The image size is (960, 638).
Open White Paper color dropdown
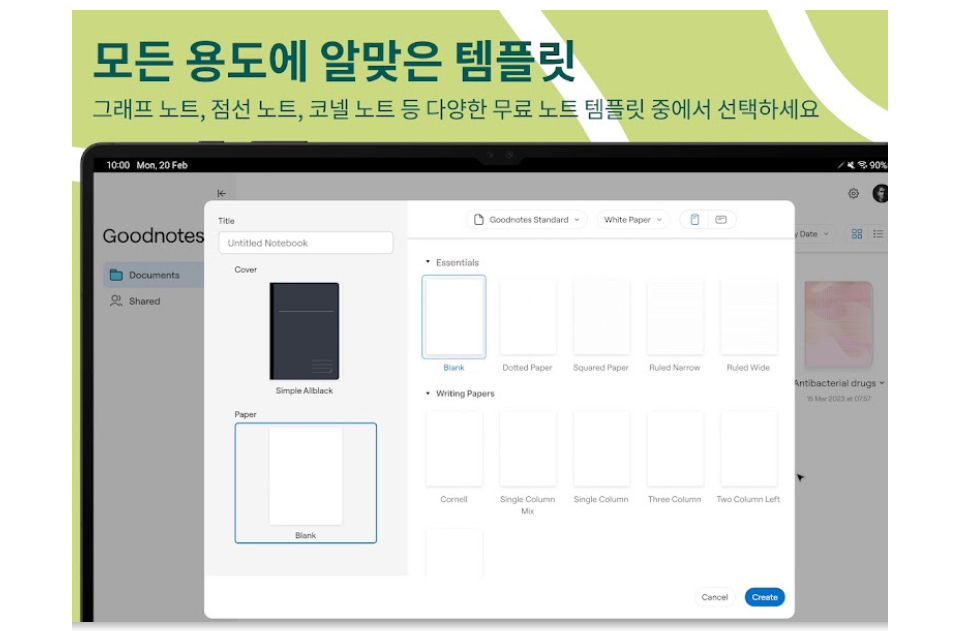click(633, 220)
